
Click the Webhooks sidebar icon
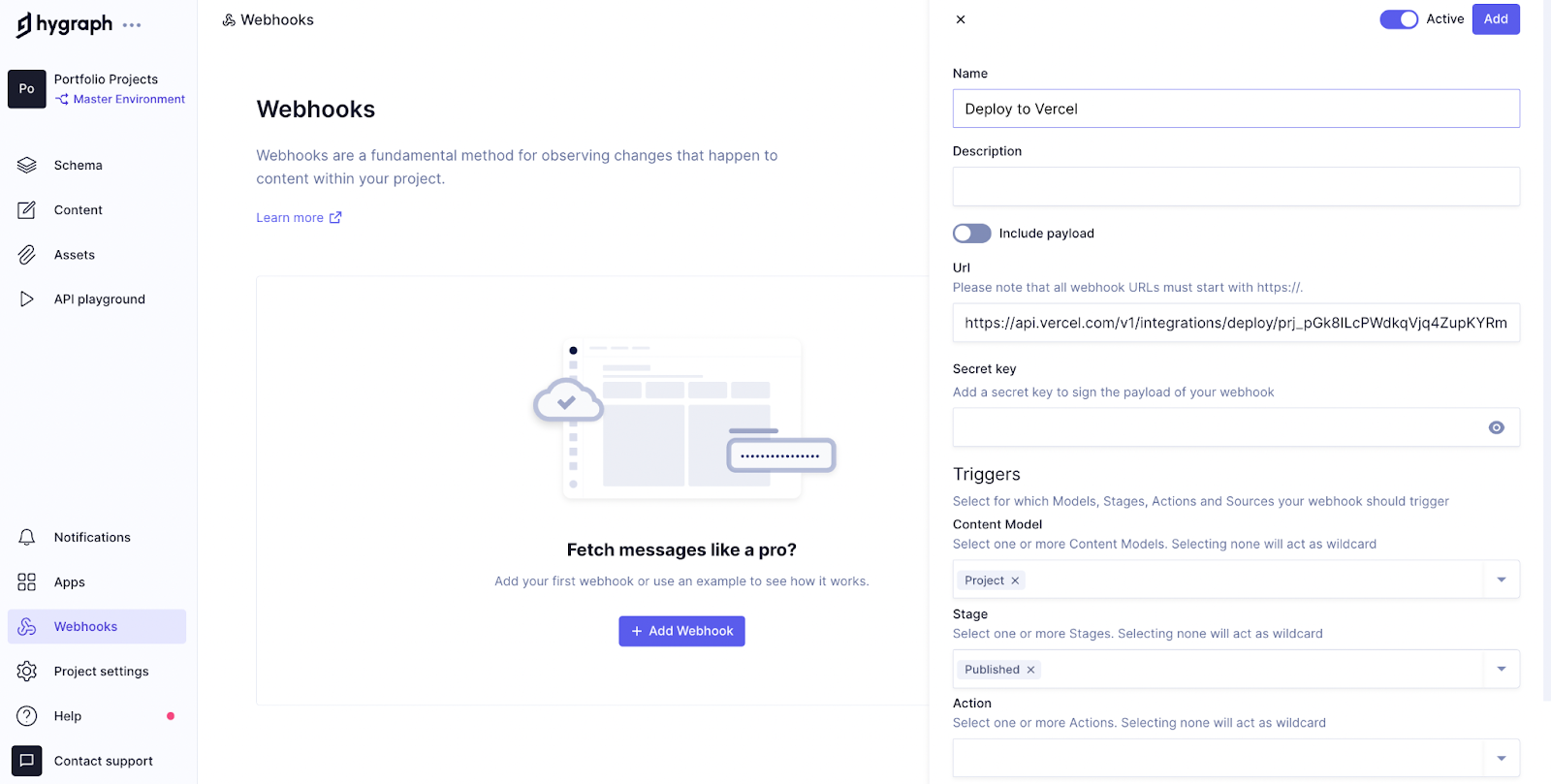pos(27,627)
